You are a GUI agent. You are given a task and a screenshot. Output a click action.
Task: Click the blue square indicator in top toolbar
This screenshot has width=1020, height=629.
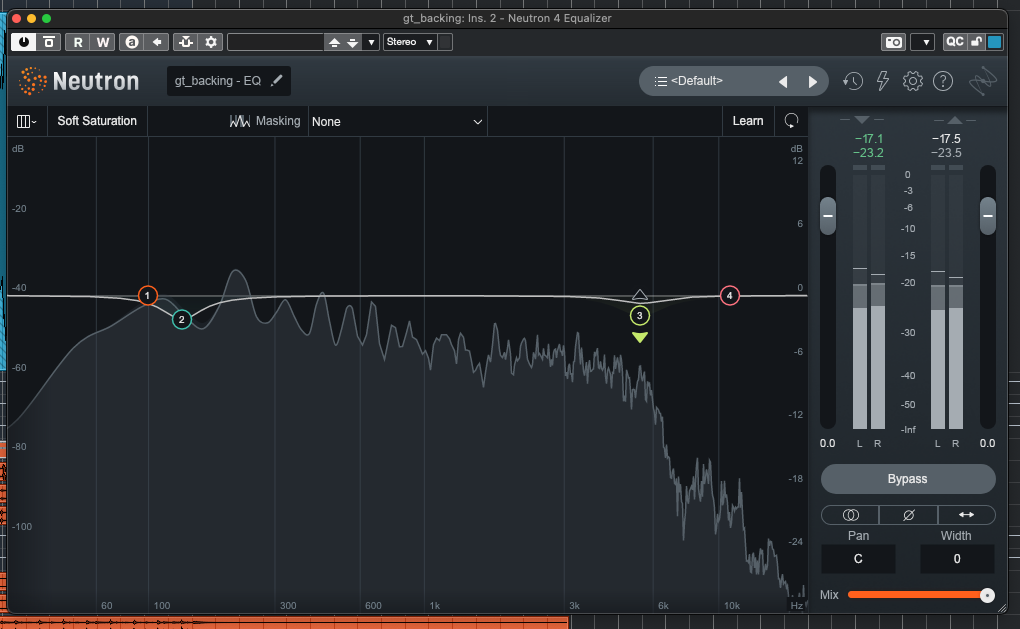[x=995, y=42]
